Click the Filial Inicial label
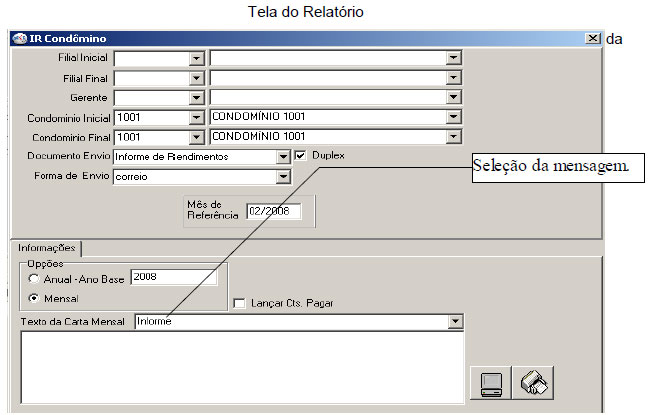 click(83, 58)
